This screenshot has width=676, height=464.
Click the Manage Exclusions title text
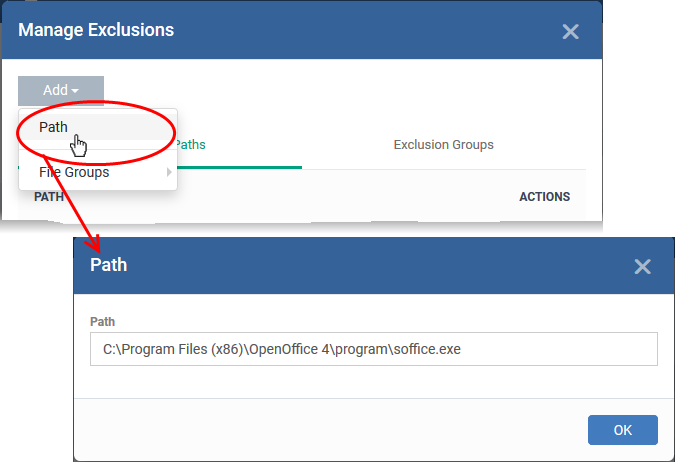coord(96,30)
